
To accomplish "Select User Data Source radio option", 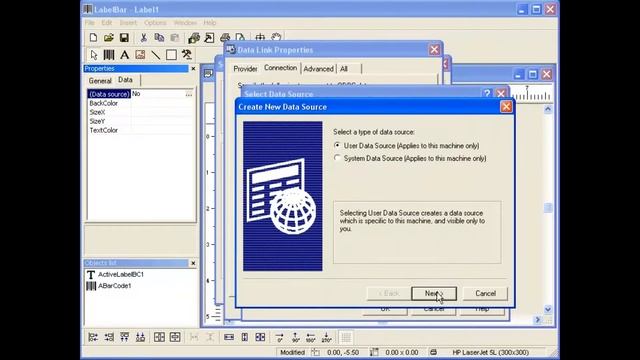I will coord(337,145).
